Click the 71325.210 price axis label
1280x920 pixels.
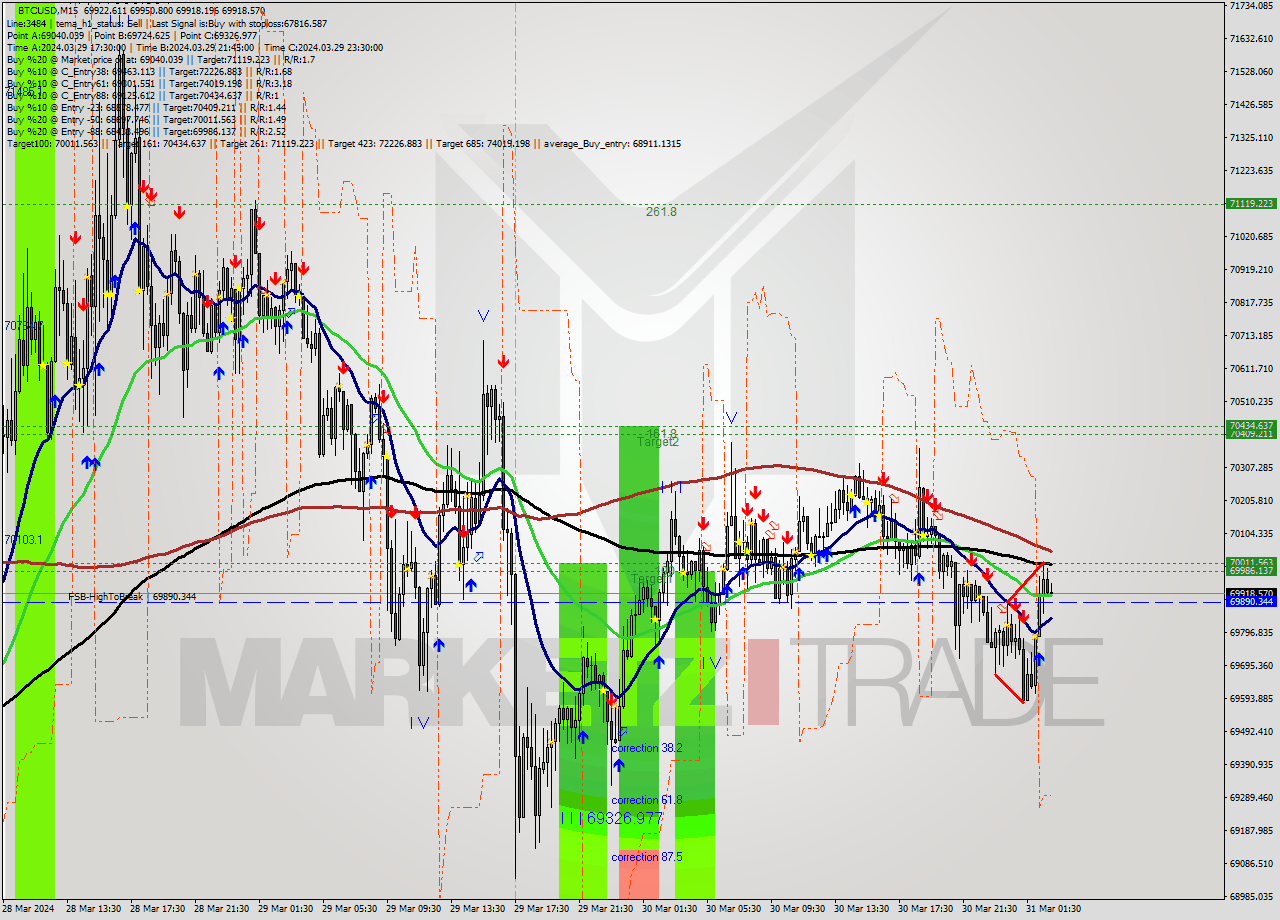(x=1251, y=137)
